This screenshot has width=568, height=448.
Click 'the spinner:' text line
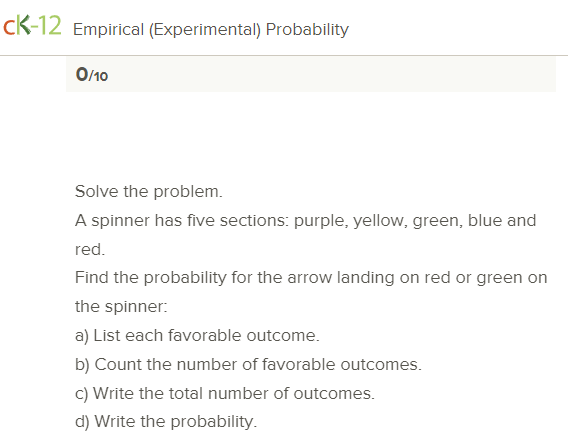pos(121,307)
